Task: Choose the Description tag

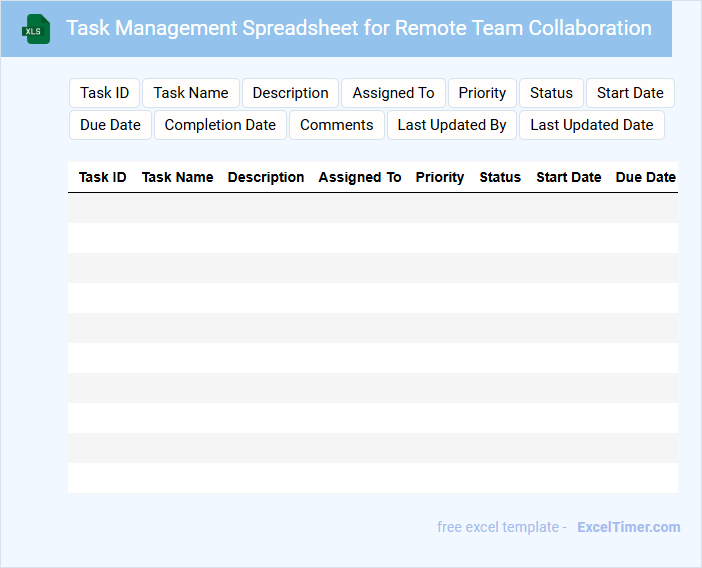Action: [290, 93]
